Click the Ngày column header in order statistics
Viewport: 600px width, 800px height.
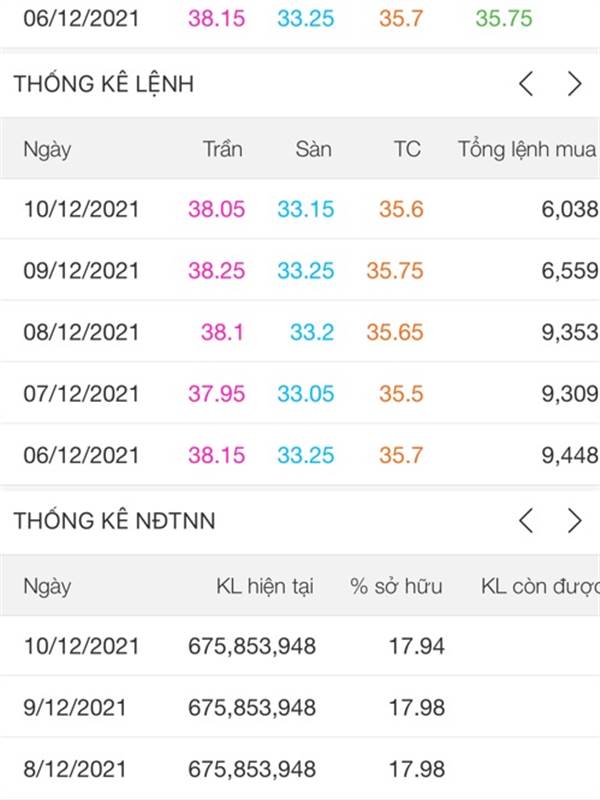48,150
